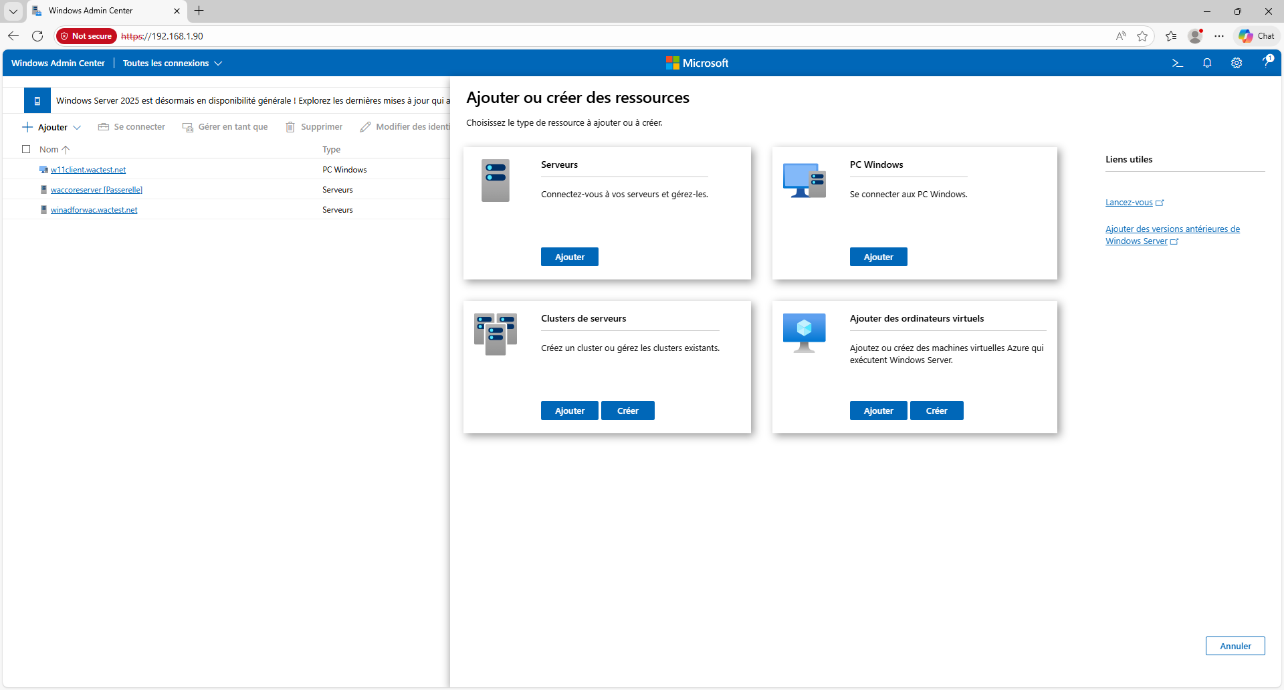1284x690 pixels.
Task: Open a new browser tab with plus
Action: (x=198, y=11)
